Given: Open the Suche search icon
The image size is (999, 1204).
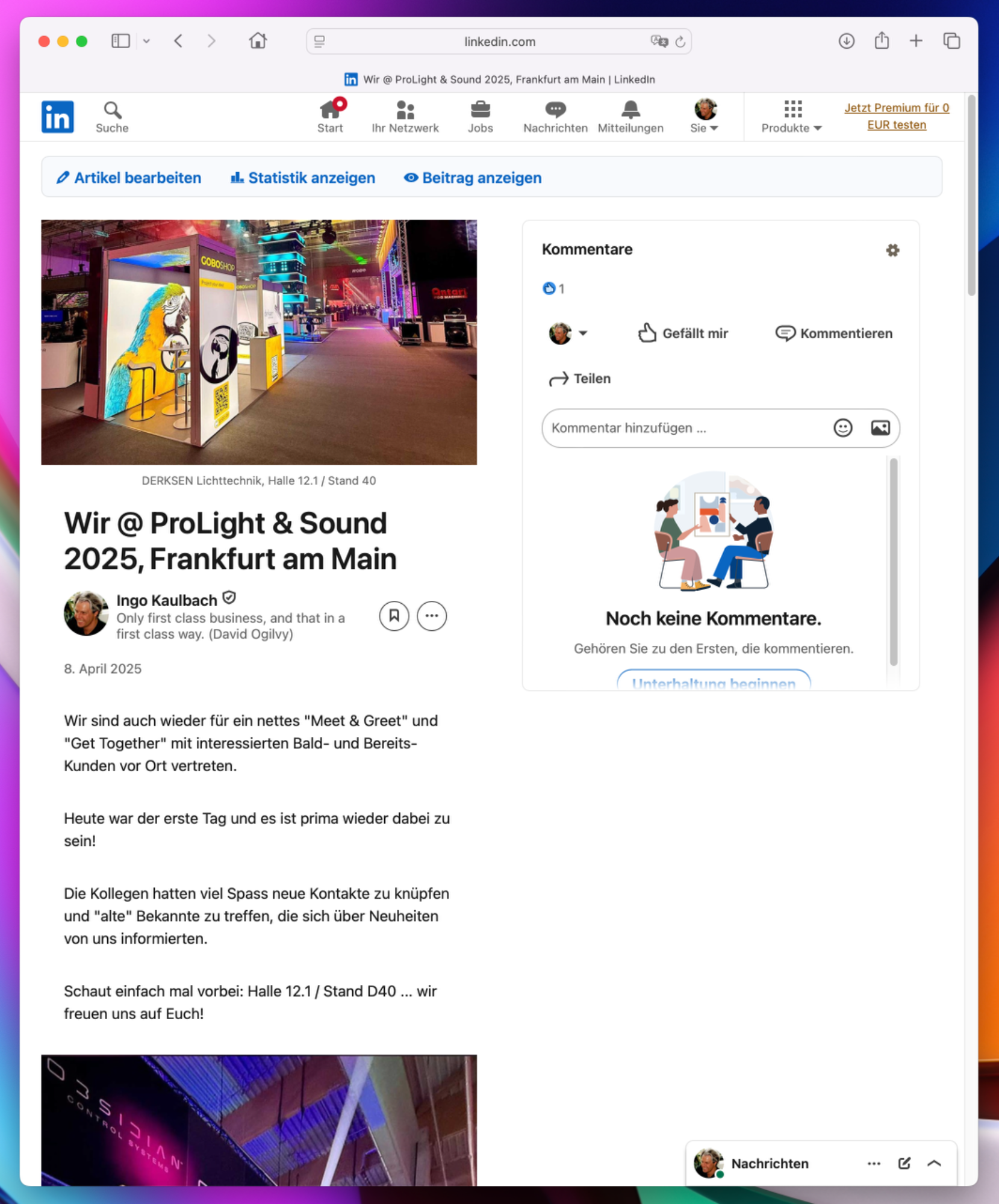Looking at the screenshot, I should (x=112, y=117).
